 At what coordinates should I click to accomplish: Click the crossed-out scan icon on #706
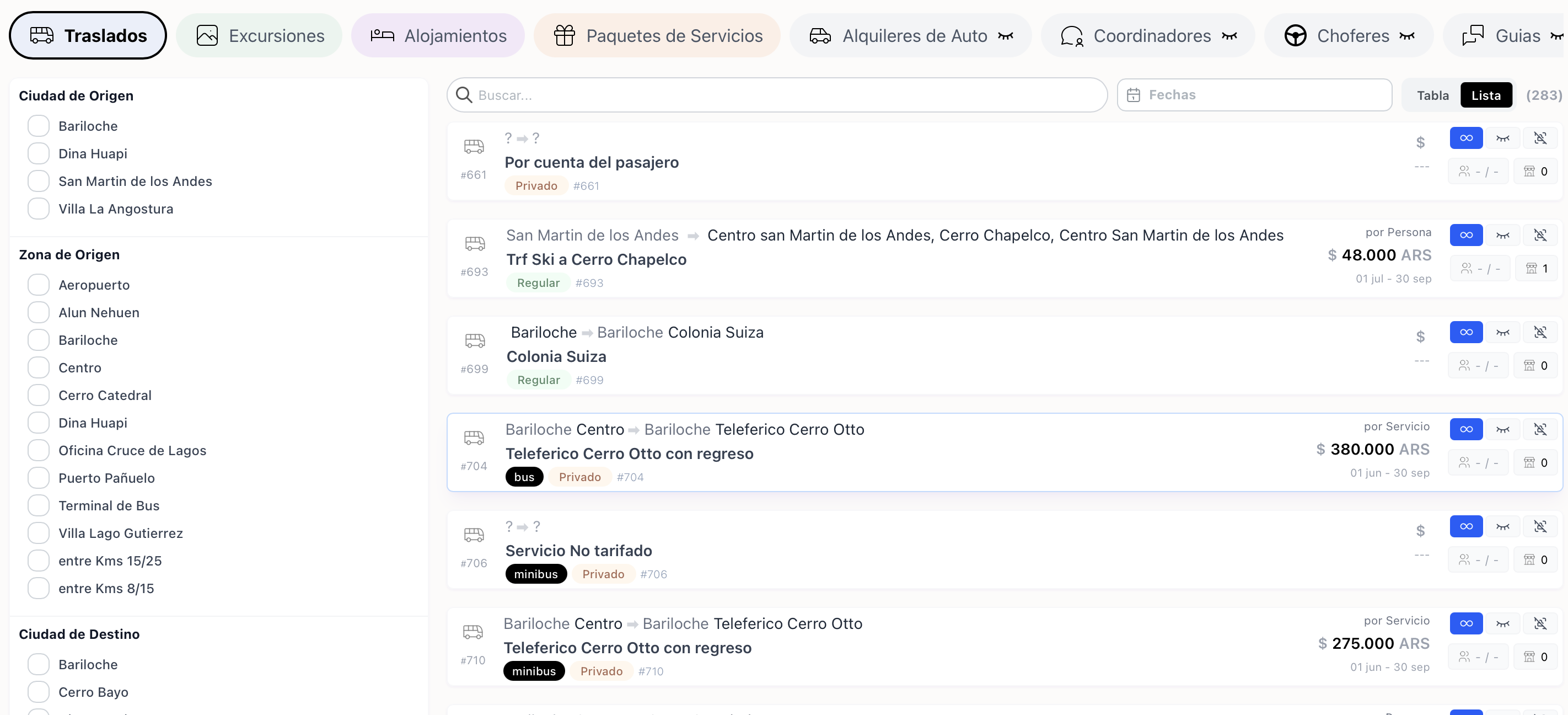[x=1540, y=527]
